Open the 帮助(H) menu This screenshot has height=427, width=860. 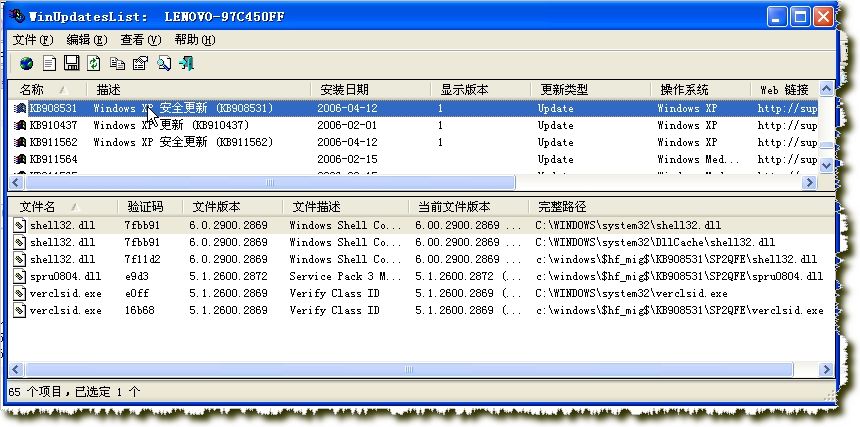[x=195, y=40]
